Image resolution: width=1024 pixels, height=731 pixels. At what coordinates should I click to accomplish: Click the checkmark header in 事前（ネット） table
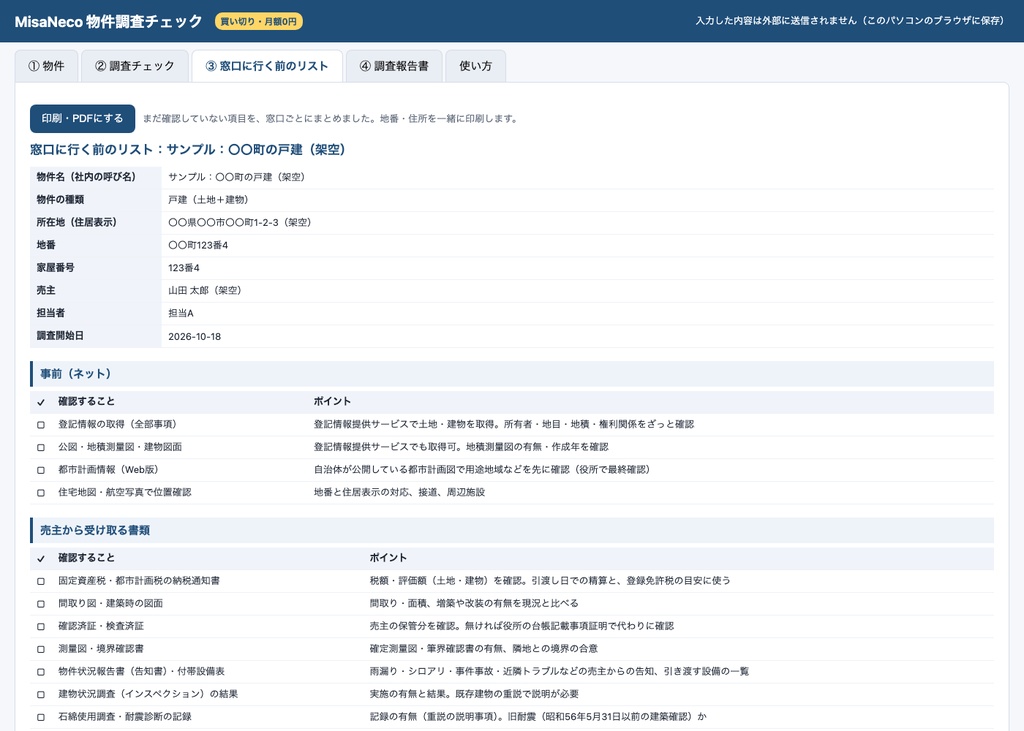click(x=41, y=402)
